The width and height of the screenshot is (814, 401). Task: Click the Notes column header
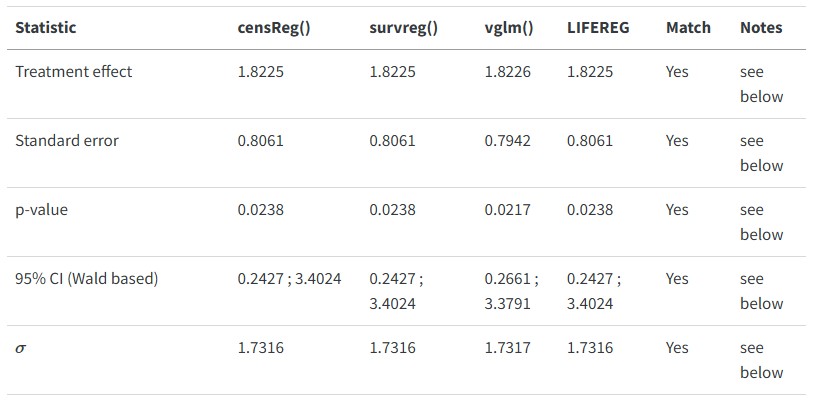[761, 28]
